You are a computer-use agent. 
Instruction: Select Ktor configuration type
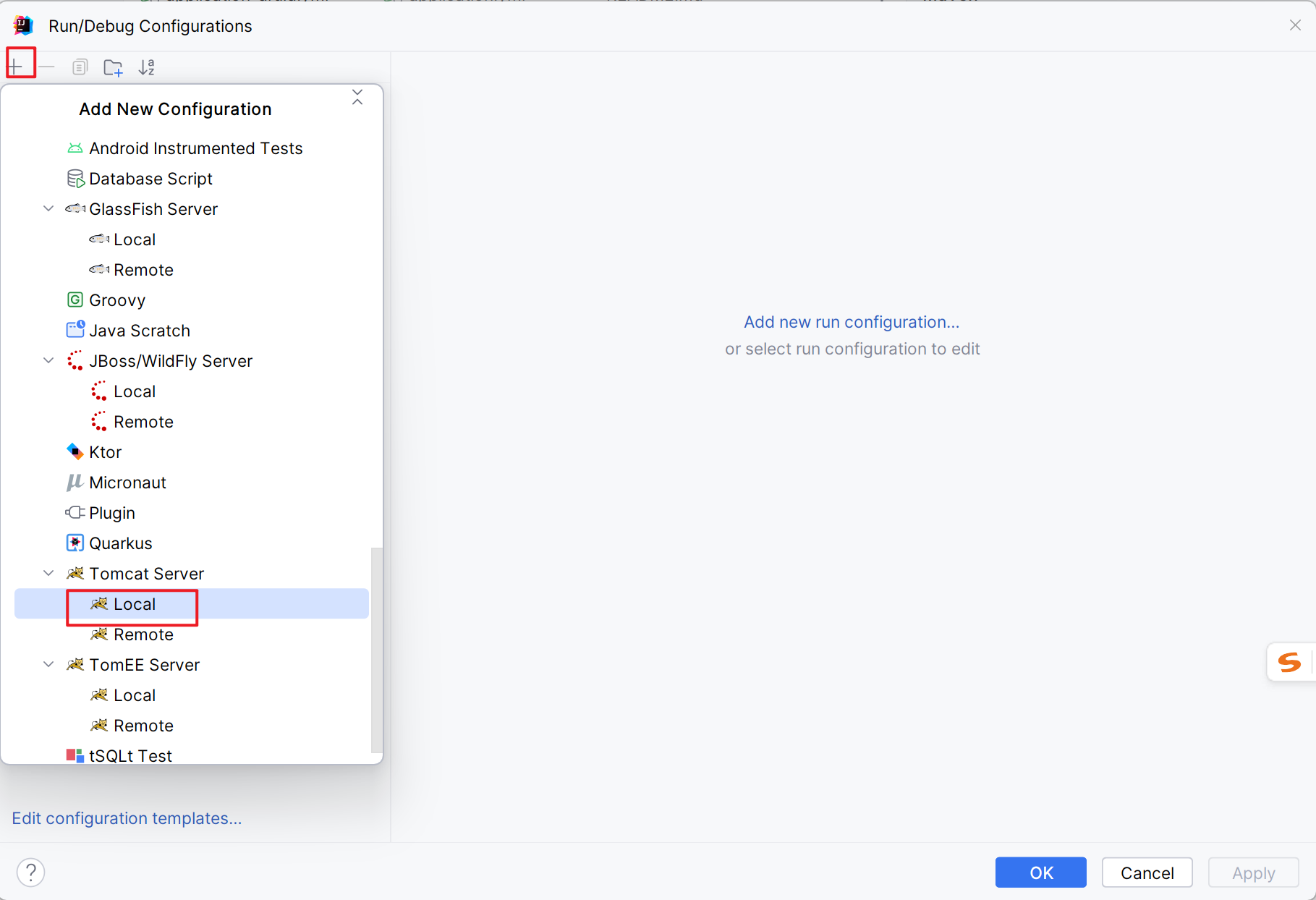(x=192, y=452)
